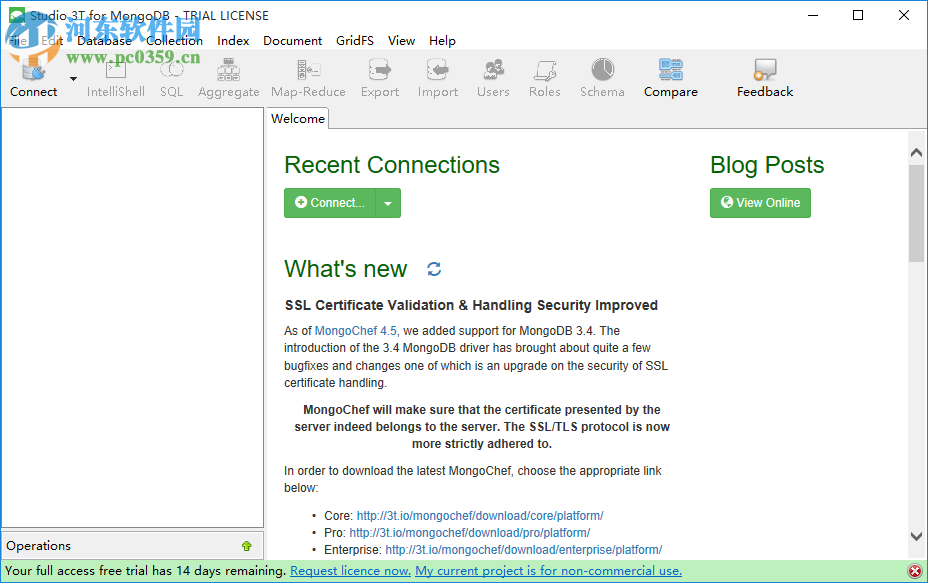Launch IntelliShell
928x583 pixels.
(x=115, y=78)
